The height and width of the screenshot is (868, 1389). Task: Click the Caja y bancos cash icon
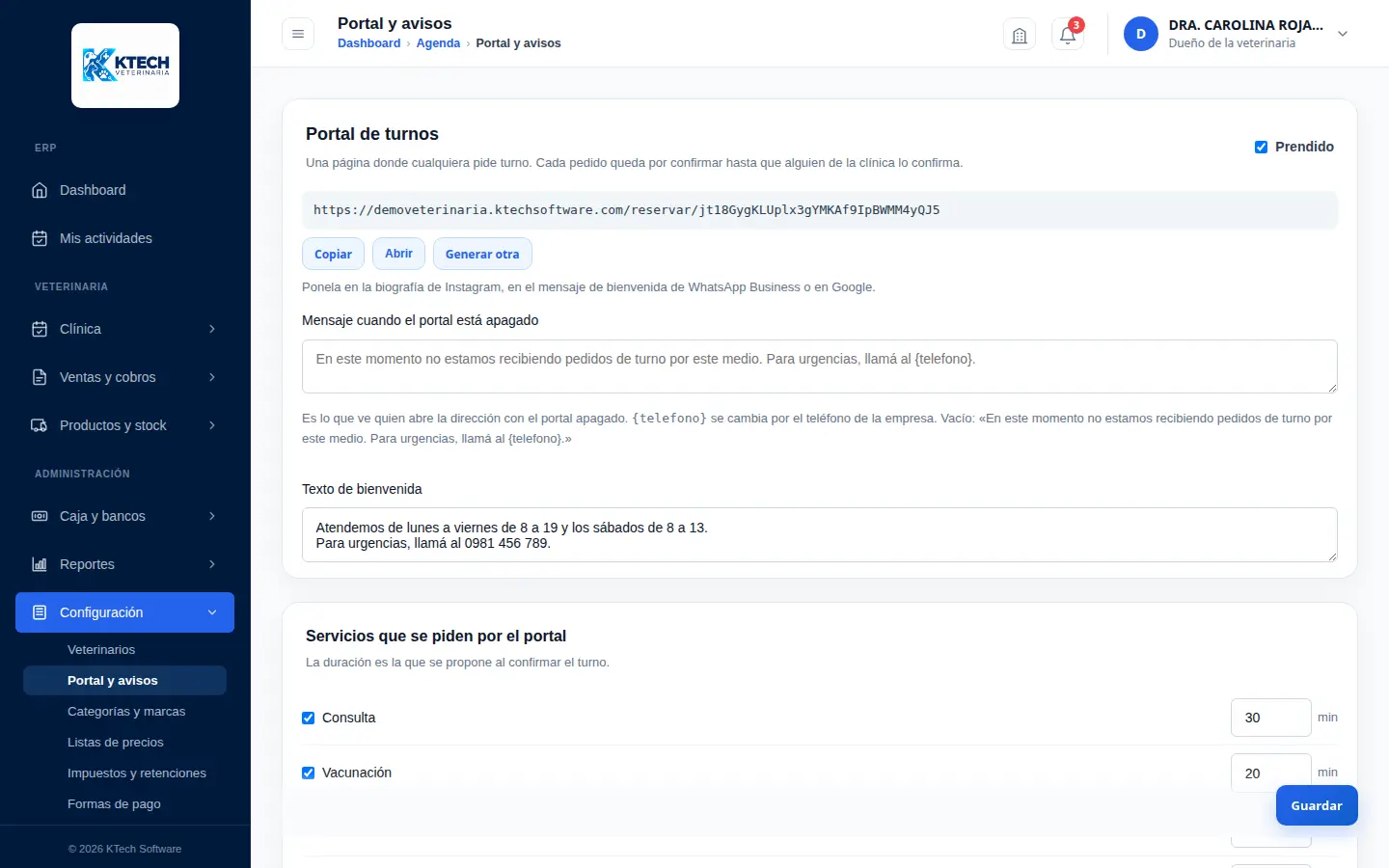pyautogui.click(x=40, y=516)
